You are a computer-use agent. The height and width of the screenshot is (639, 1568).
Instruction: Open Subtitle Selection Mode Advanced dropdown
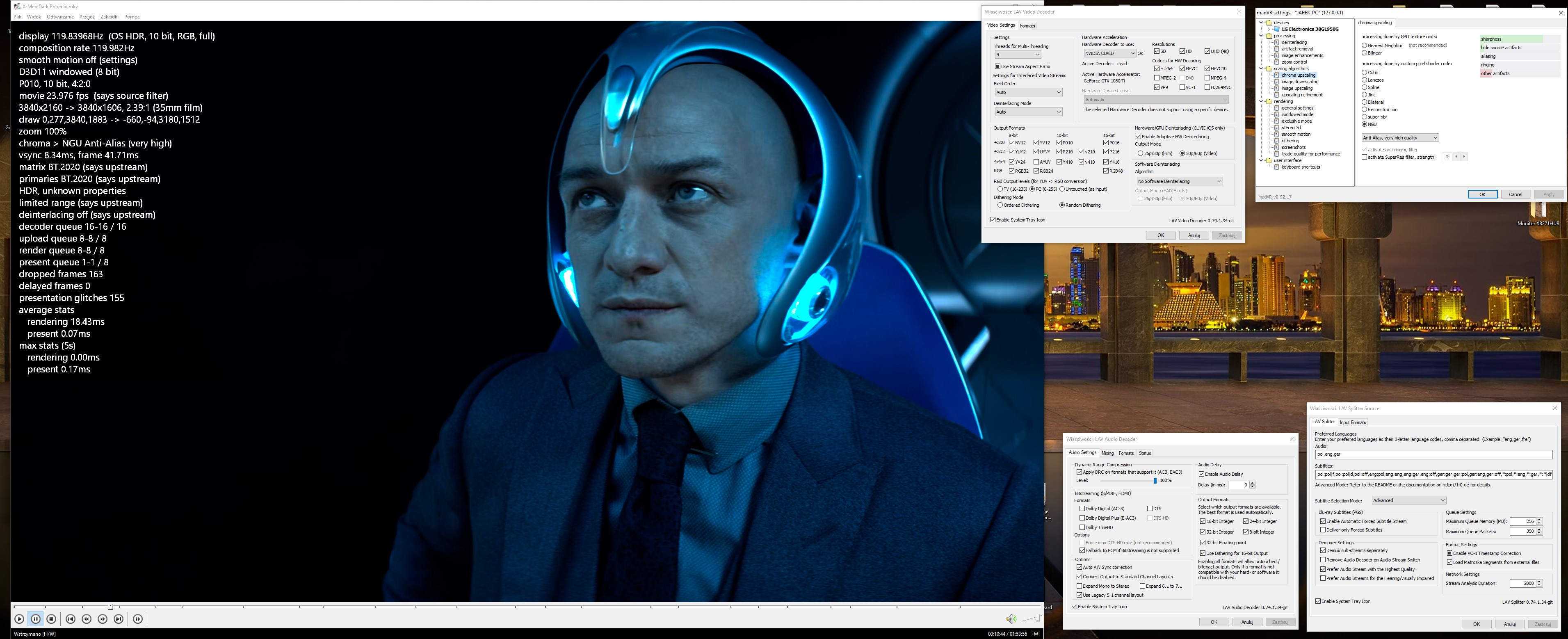1408,500
